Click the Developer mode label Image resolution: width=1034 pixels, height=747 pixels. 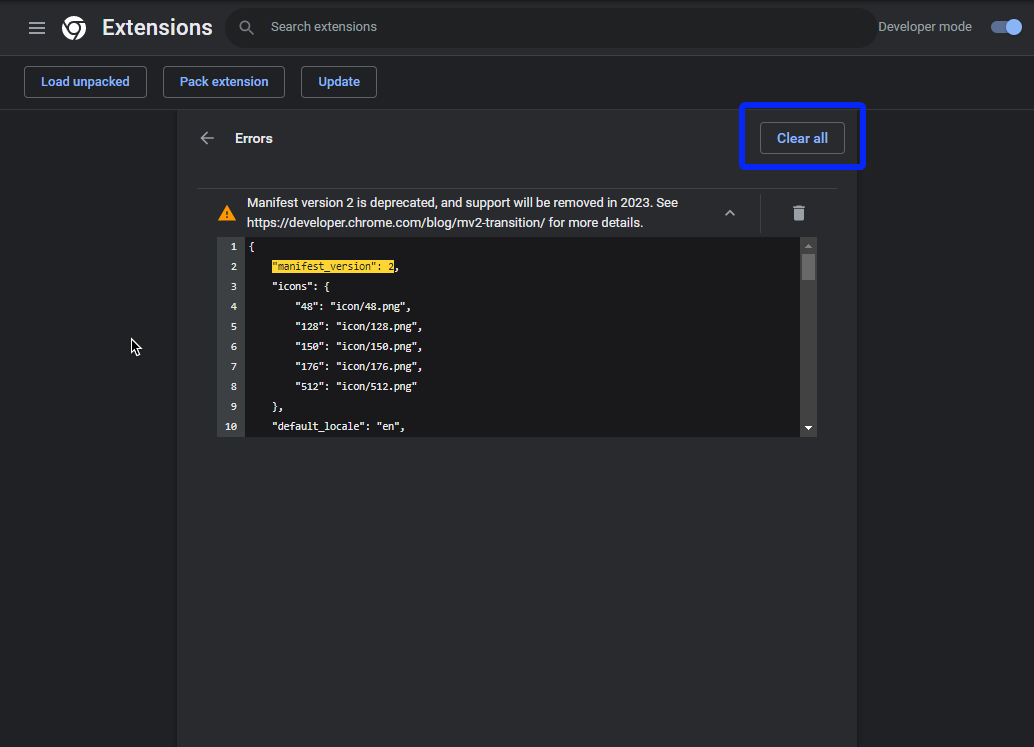point(925,27)
